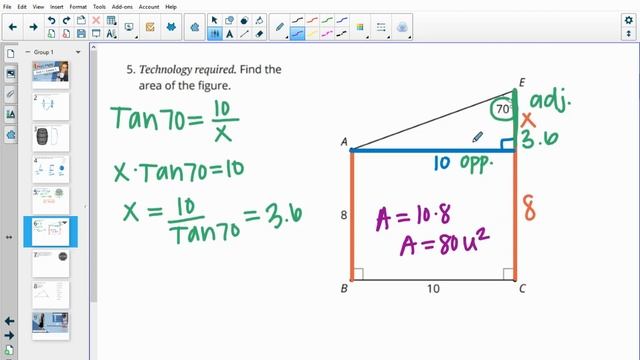Toggle the Pens tool button
Image resolution: width=640 pixels, height=360 pixels.
coord(215,34)
